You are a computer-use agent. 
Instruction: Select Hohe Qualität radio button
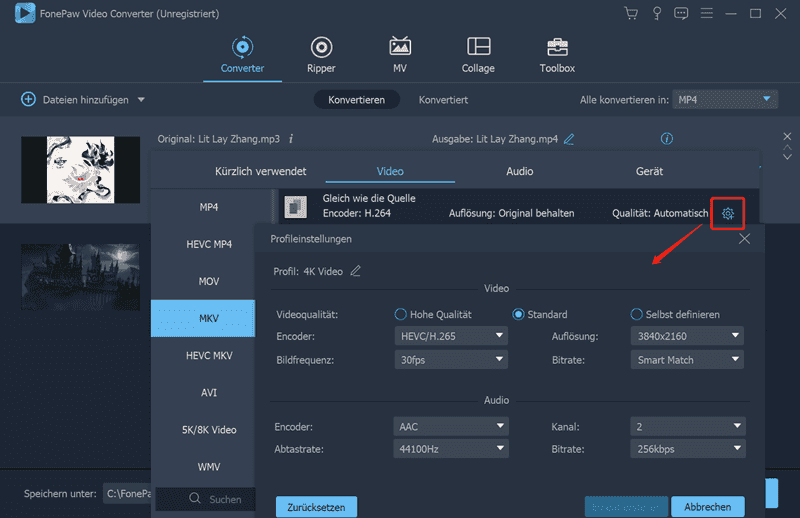point(401,314)
